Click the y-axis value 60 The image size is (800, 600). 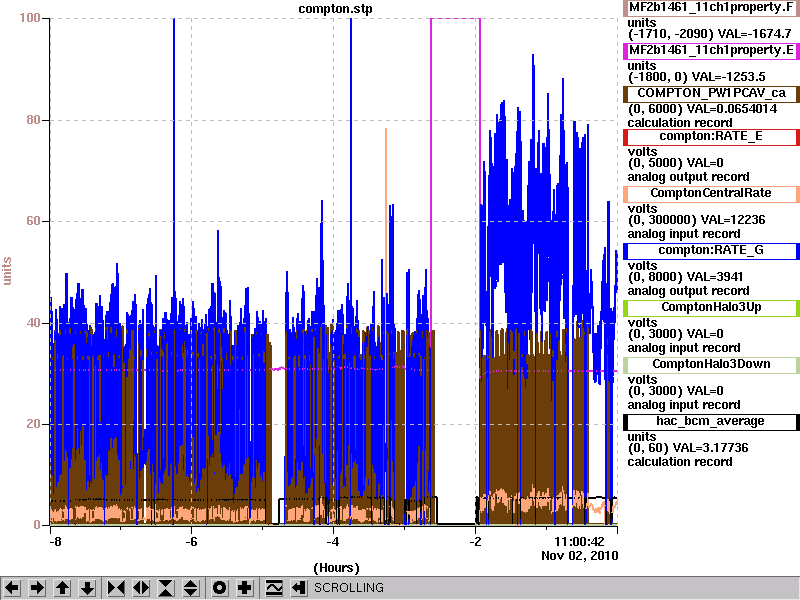(x=33, y=221)
